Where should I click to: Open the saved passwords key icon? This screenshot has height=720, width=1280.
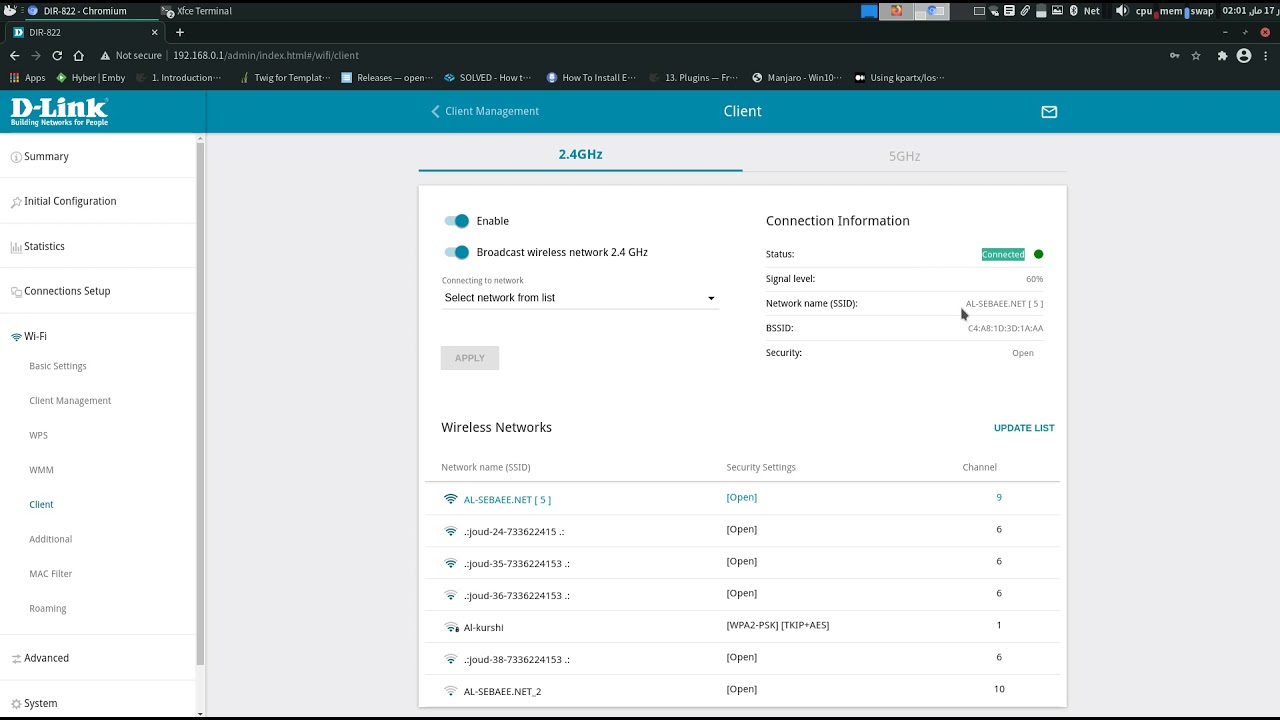[x=1174, y=56]
